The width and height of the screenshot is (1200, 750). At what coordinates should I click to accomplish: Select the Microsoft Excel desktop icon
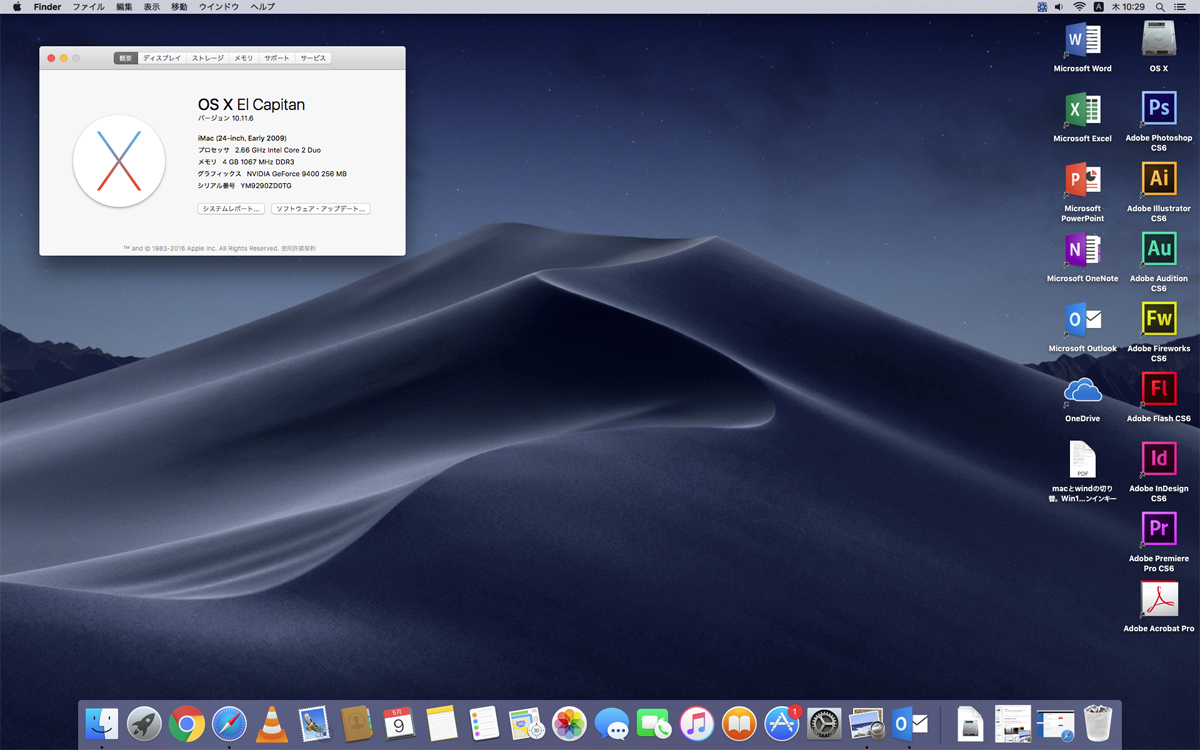tap(1082, 110)
